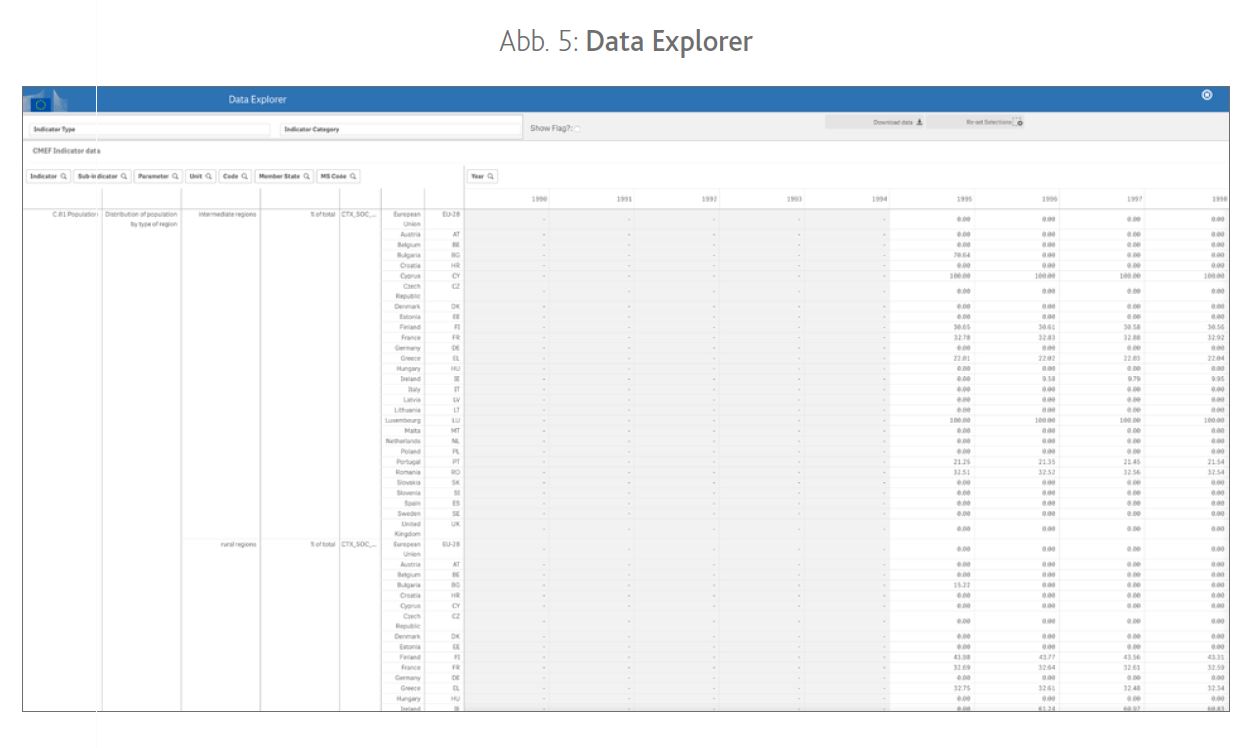Screen dimensions: 1250x748
Task: Select the MS code cell PT
Action: pyautogui.click(x=455, y=462)
